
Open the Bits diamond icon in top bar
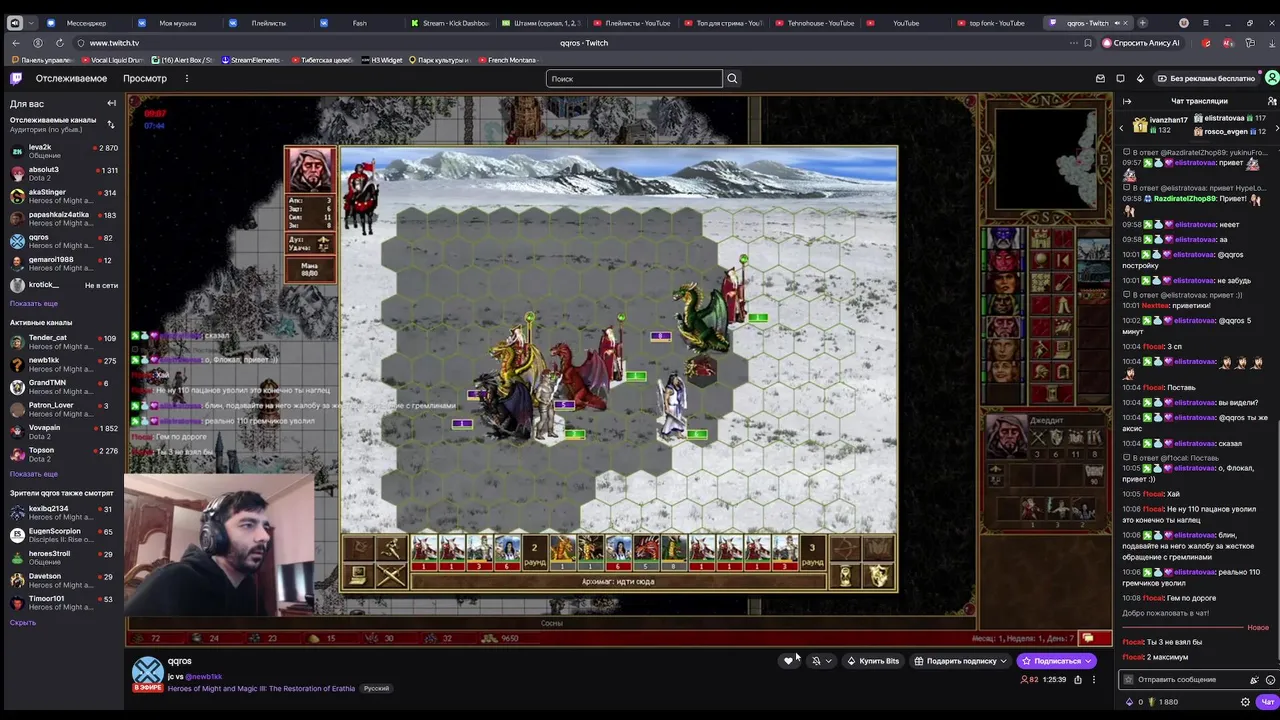click(1140, 78)
